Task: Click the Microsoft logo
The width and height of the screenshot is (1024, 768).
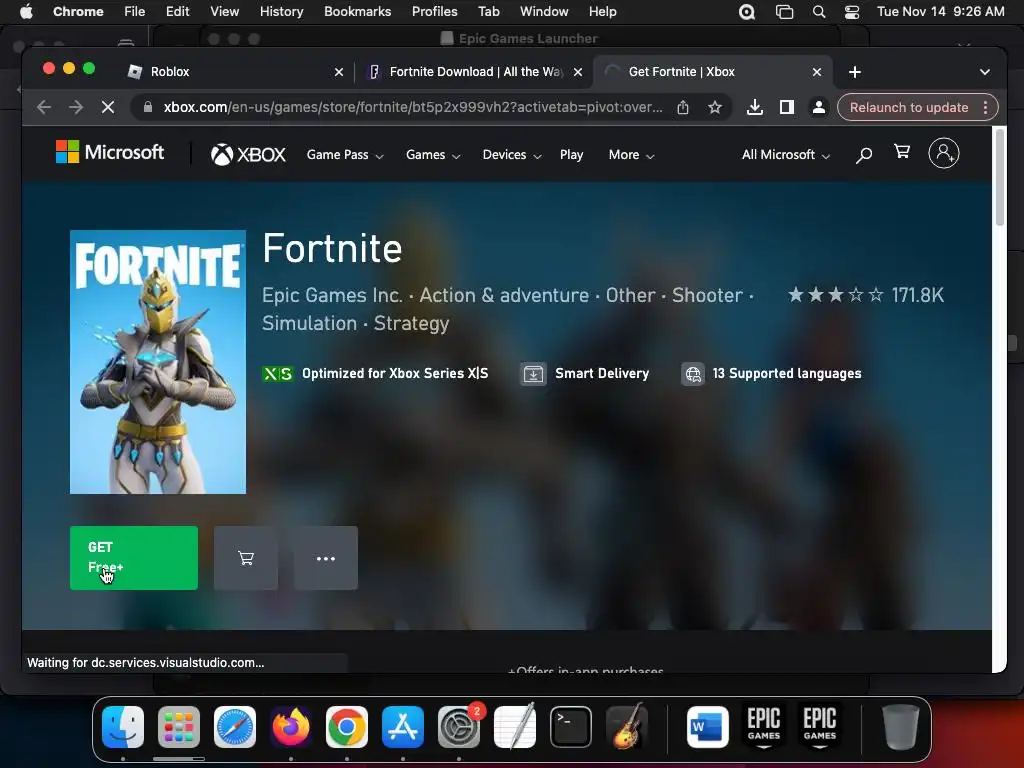Action: pyautogui.click(x=110, y=152)
